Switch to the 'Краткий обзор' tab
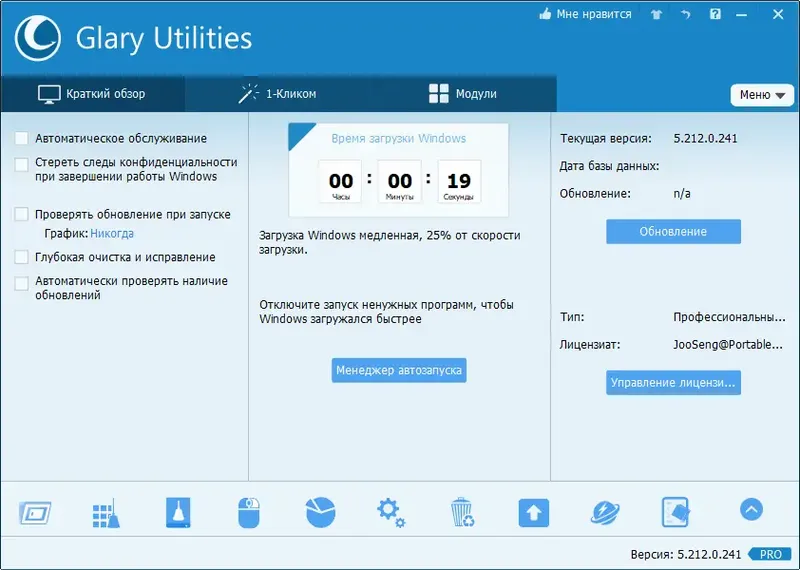The height and width of the screenshot is (570, 800). pyautogui.click(x=92, y=94)
